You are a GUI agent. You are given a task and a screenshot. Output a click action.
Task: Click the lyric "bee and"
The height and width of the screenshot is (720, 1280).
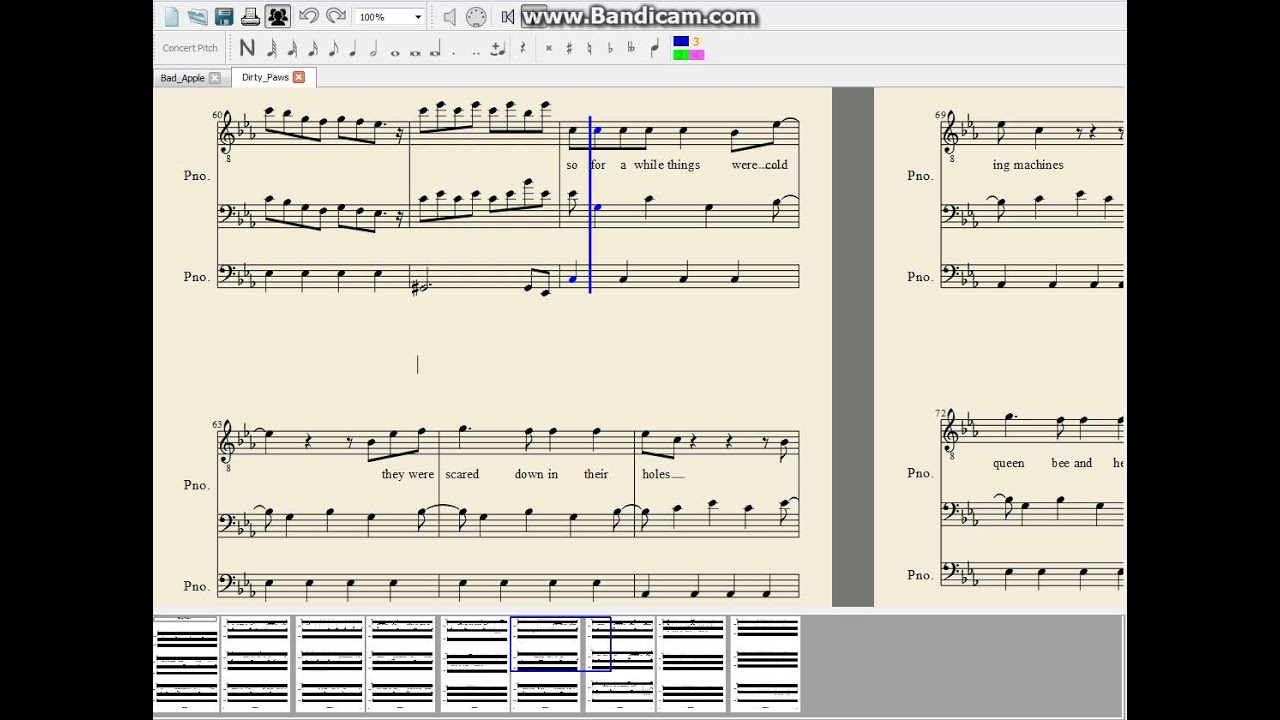click(1072, 463)
